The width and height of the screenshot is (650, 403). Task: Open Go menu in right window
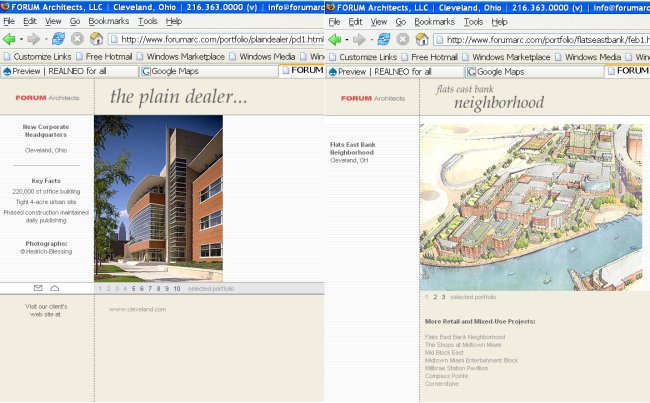tap(400, 22)
